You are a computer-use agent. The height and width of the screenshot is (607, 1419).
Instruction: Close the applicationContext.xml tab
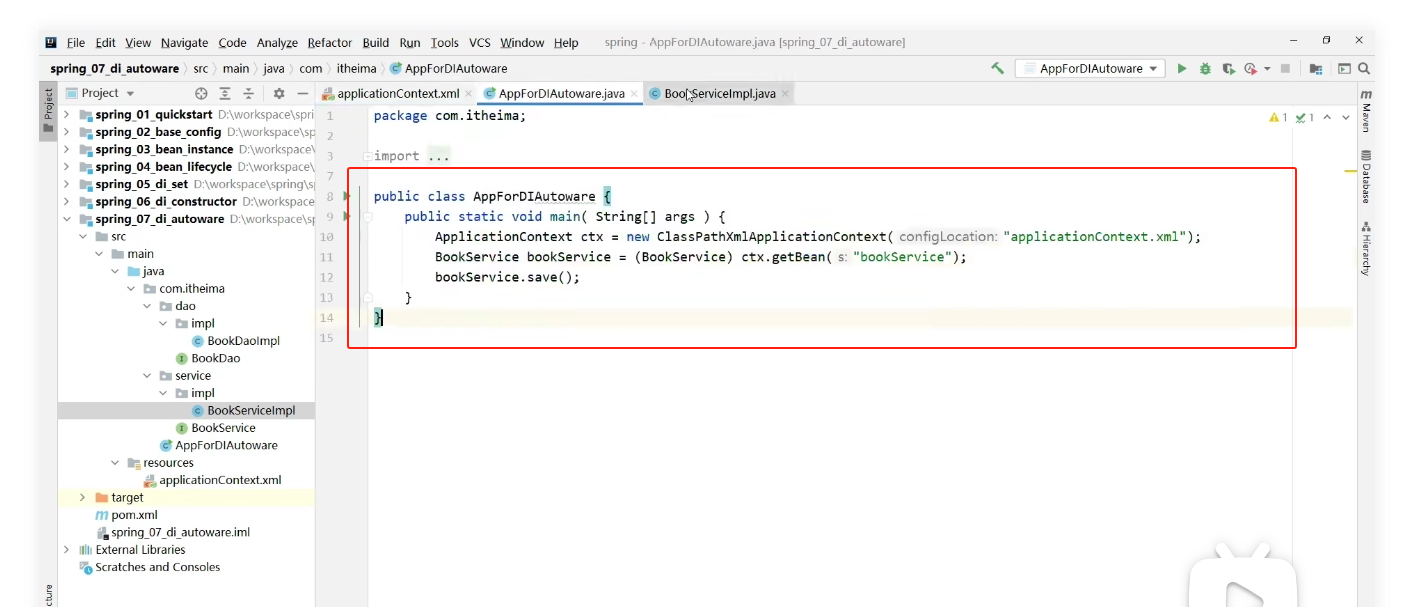coord(468,94)
